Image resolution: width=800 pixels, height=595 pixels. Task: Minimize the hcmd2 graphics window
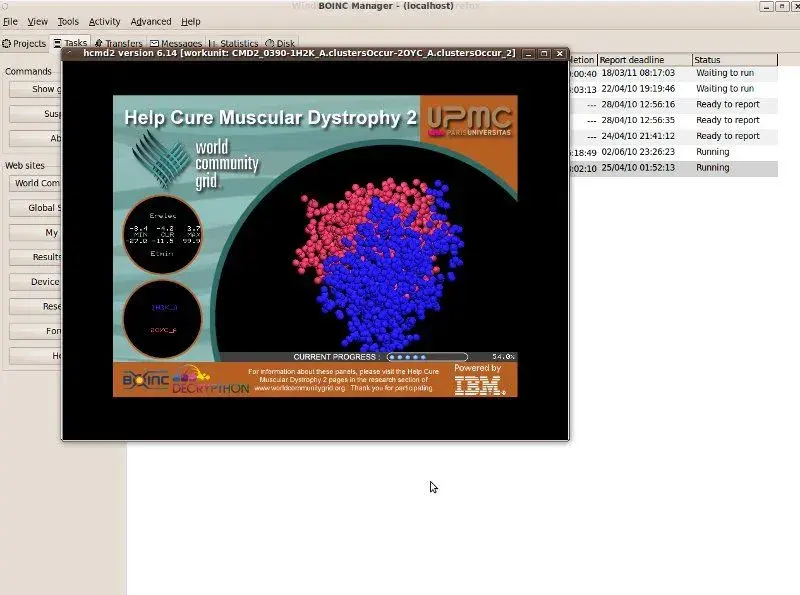529,54
